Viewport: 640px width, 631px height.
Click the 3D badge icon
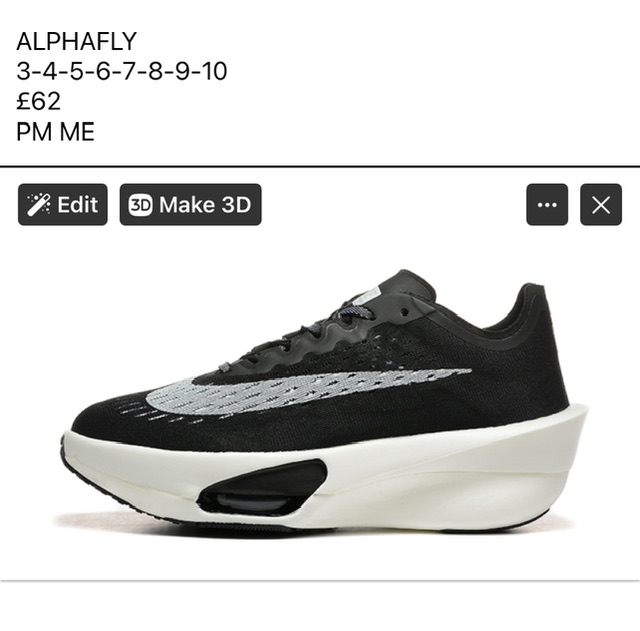pos(140,204)
